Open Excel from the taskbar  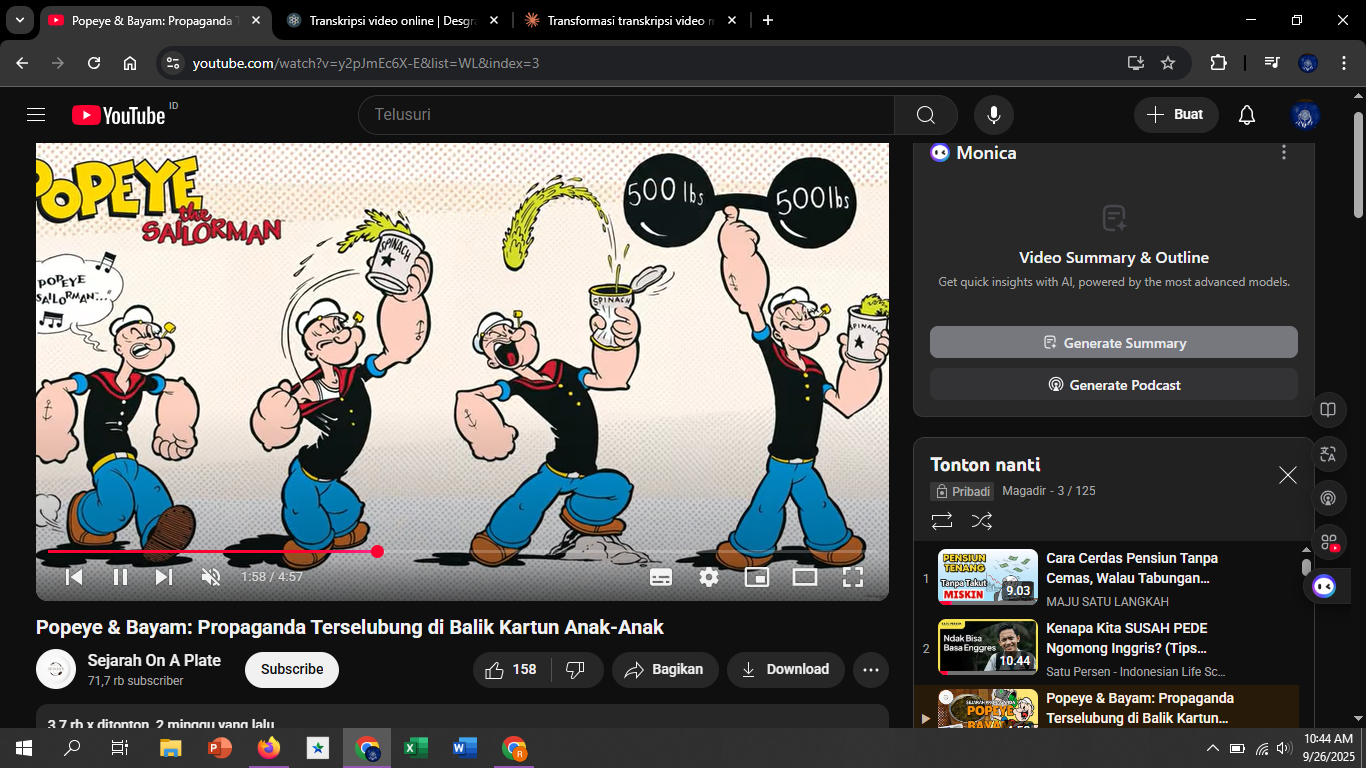coord(415,748)
